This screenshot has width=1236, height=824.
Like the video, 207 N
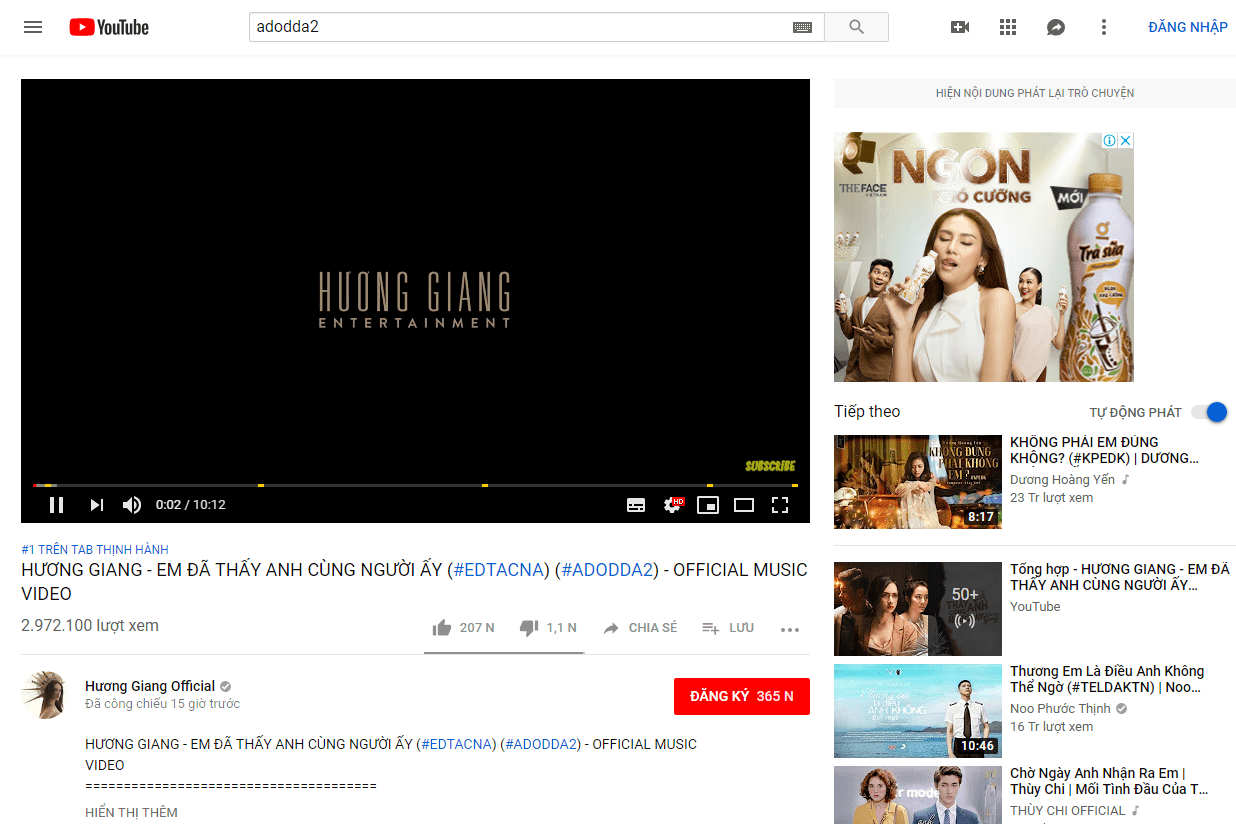click(x=463, y=628)
